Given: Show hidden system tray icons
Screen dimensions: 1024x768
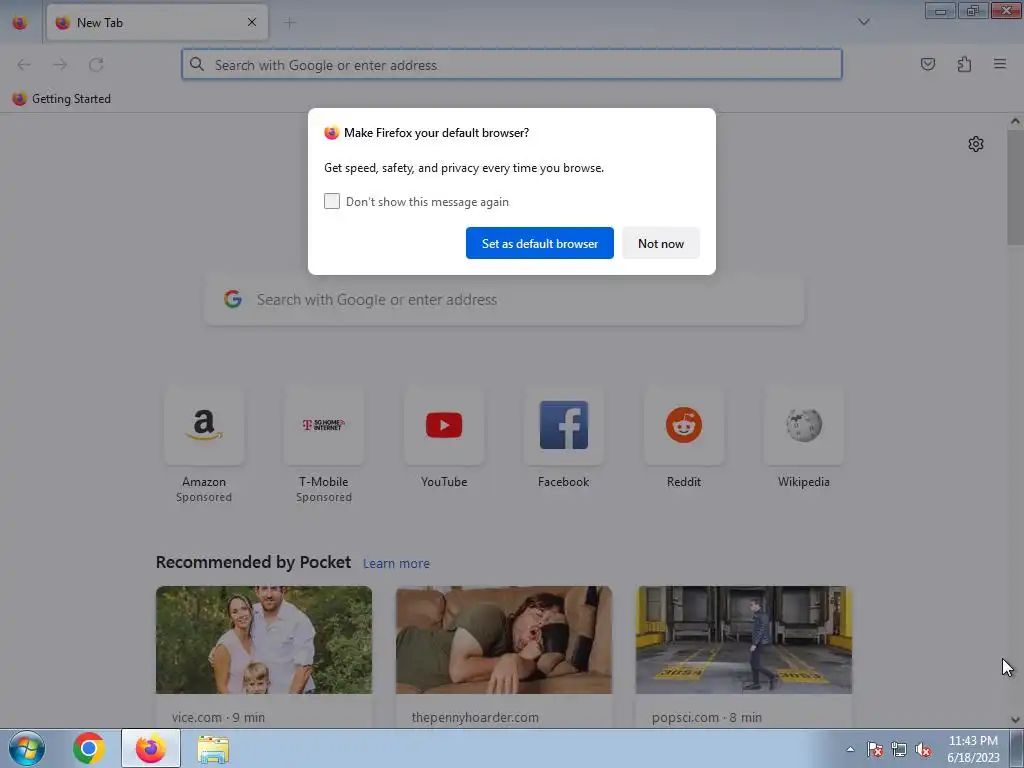Looking at the screenshot, I should pos(850,749).
